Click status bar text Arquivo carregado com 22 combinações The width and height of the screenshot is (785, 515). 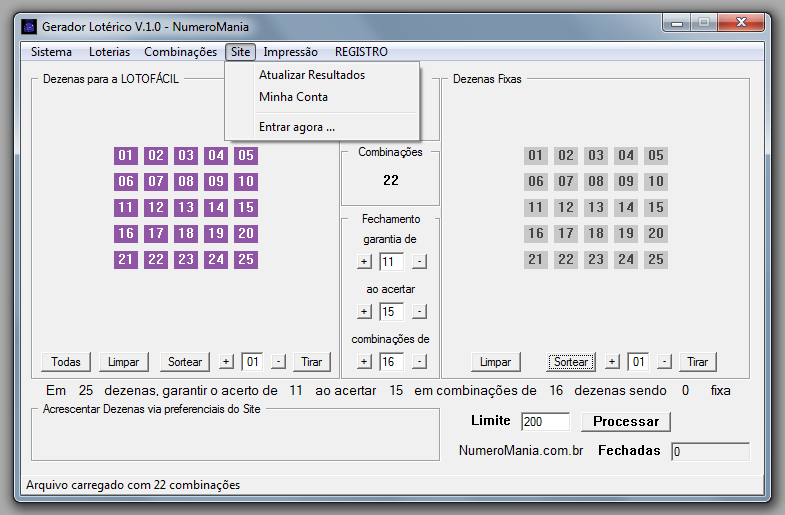(x=133, y=485)
